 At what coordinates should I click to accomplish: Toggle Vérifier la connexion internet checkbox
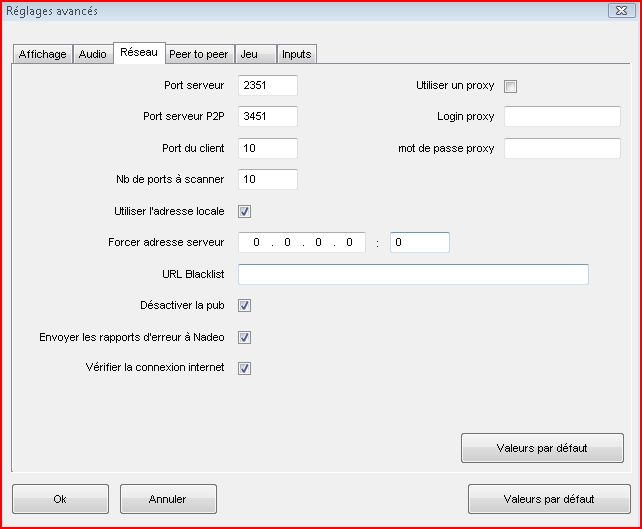pyautogui.click(x=244, y=368)
